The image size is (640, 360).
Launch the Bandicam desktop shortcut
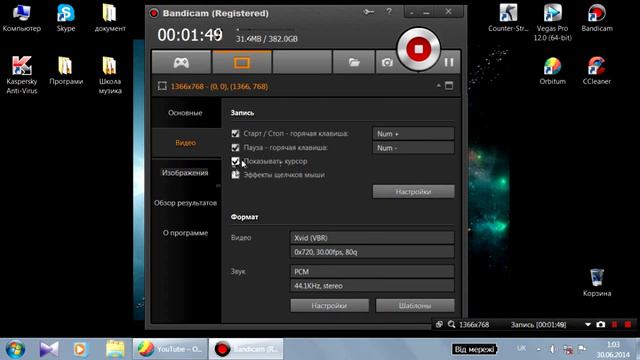597,18
